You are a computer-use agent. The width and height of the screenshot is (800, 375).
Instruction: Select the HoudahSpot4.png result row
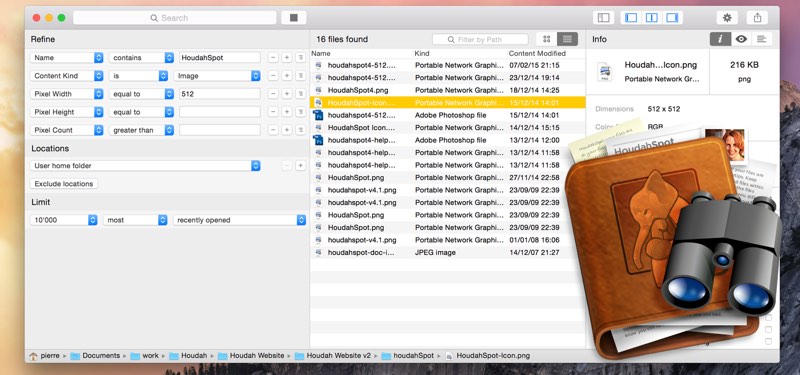447,90
